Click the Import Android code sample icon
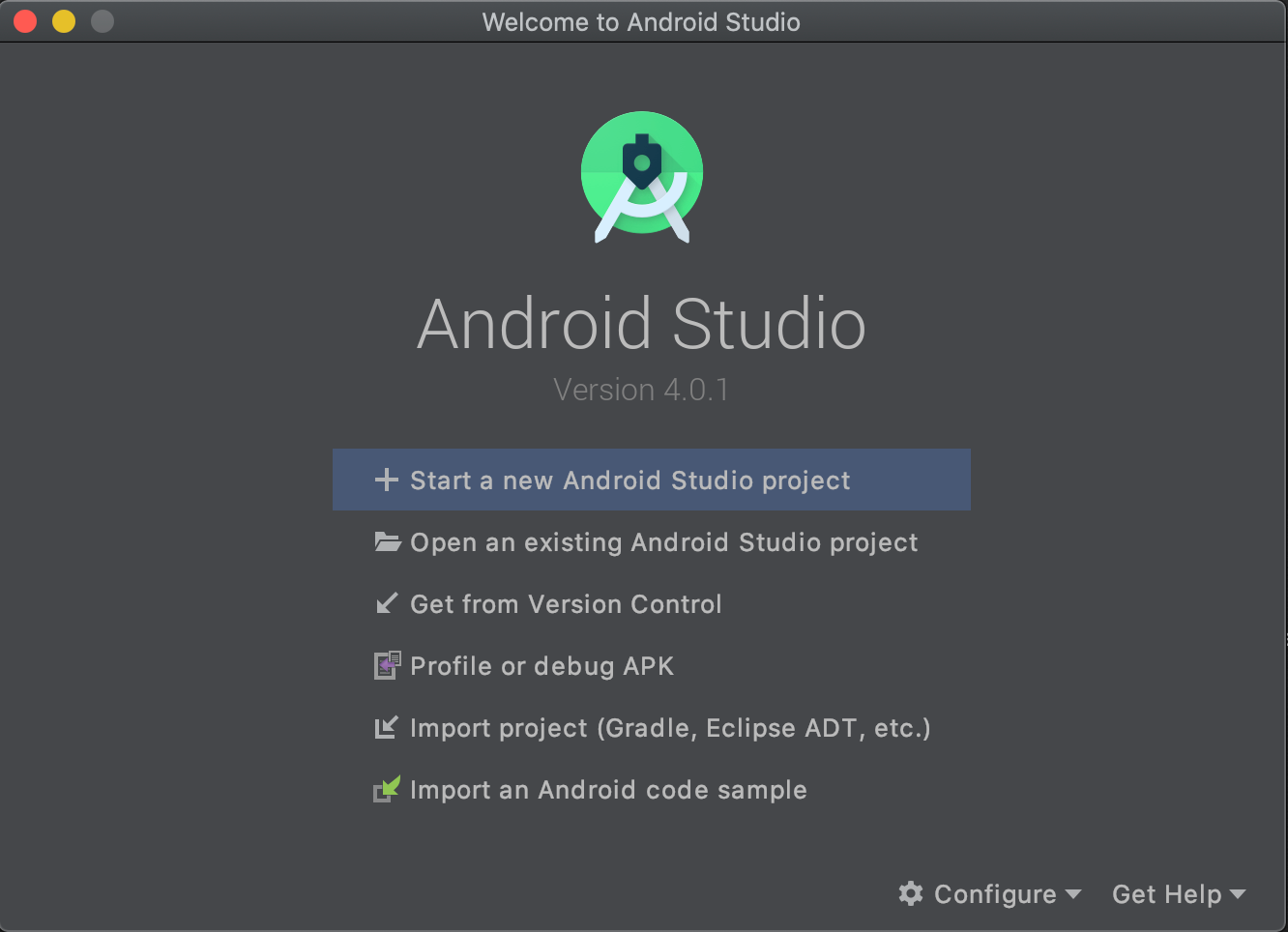 click(387, 789)
